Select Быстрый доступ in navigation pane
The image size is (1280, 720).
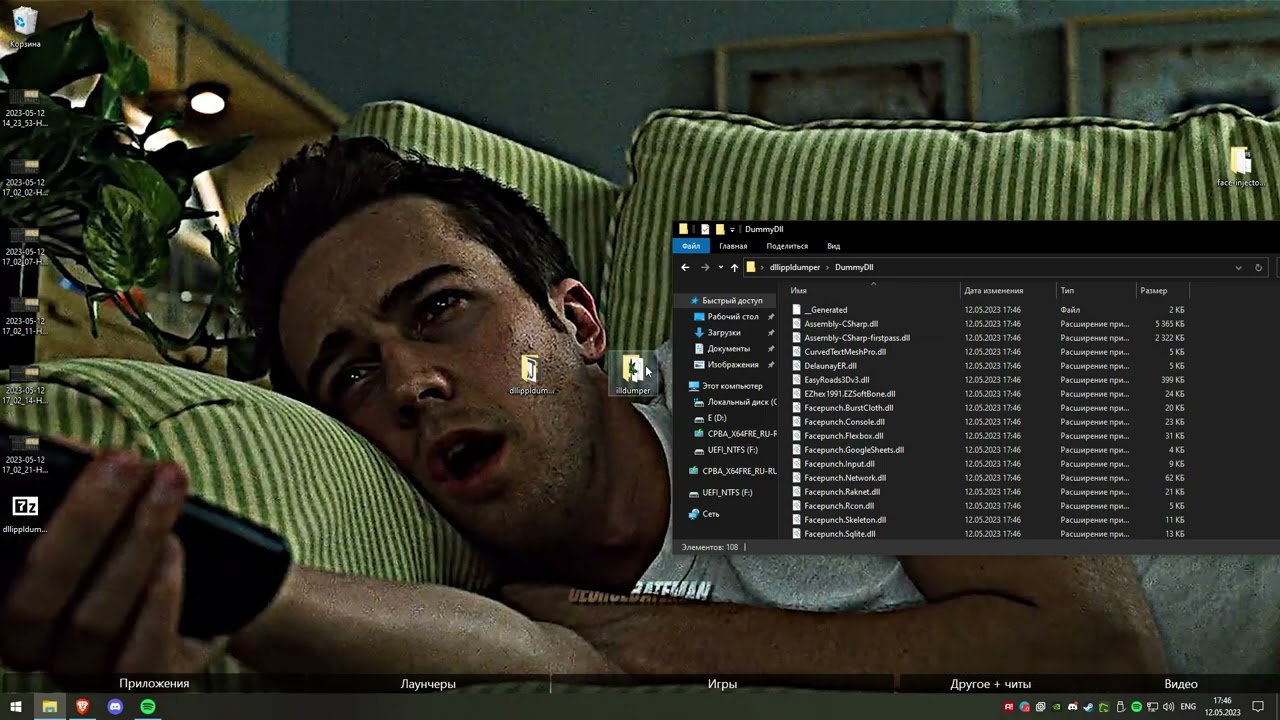732,301
